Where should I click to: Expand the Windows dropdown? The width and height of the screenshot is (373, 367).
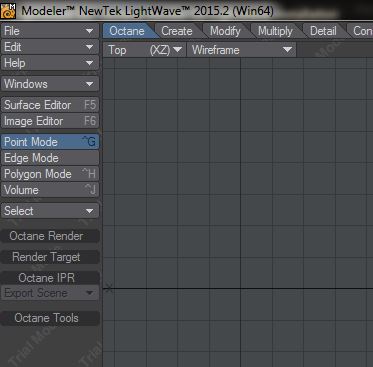tap(50, 84)
